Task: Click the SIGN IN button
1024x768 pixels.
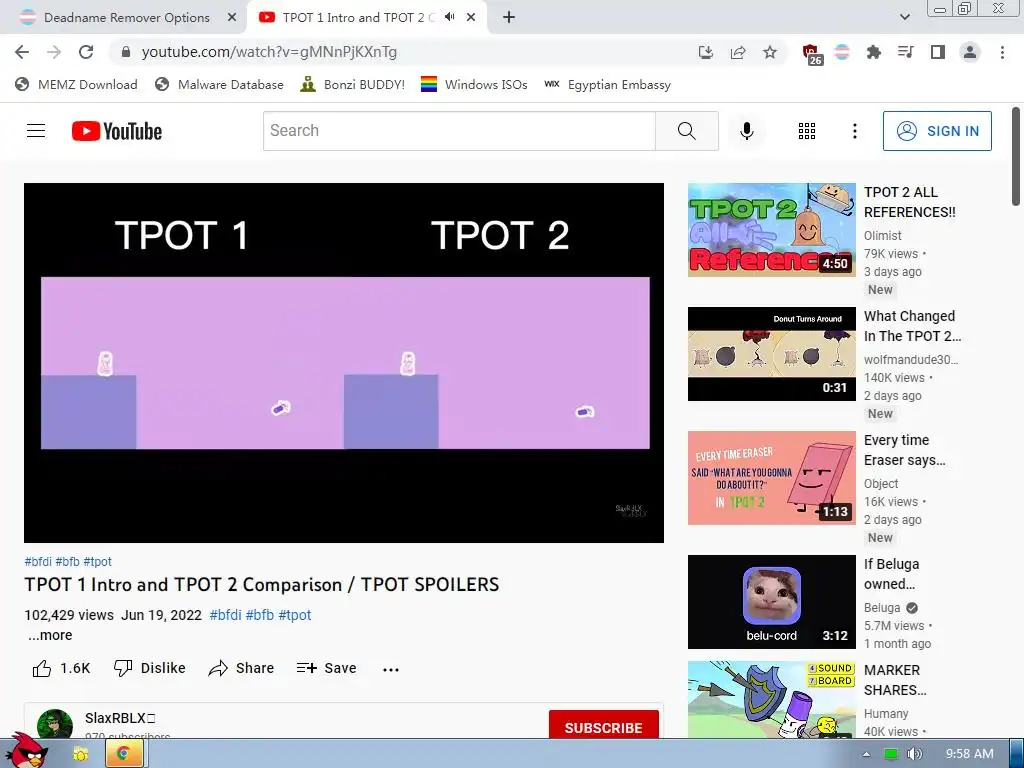Action: click(936, 131)
